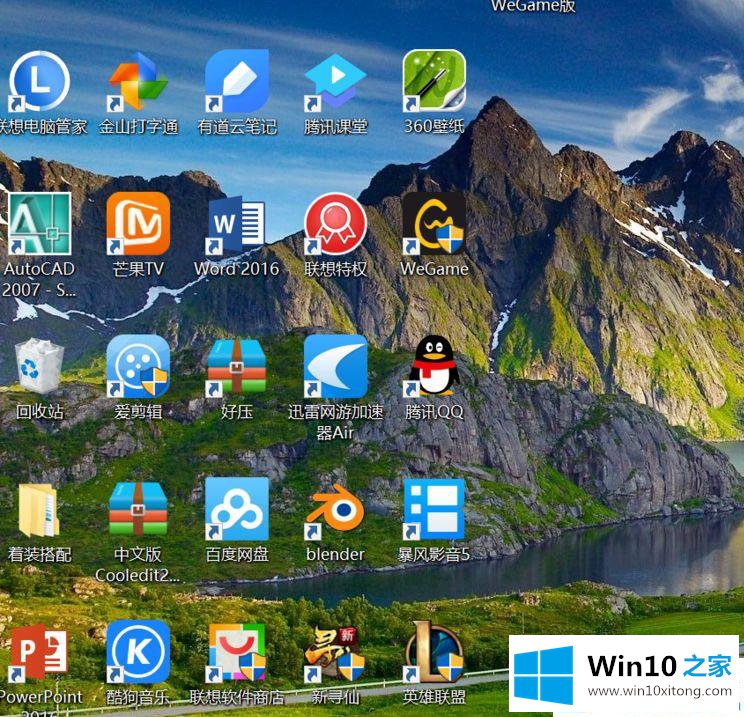Select the AutoCAD 2007 shortcut icon
The width and height of the screenshot is (744, 717).
click(x=39, y=223)
